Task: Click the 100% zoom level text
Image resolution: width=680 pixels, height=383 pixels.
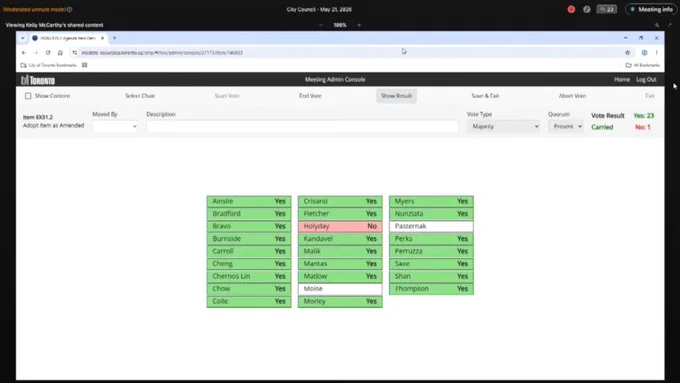Action: 340,25
